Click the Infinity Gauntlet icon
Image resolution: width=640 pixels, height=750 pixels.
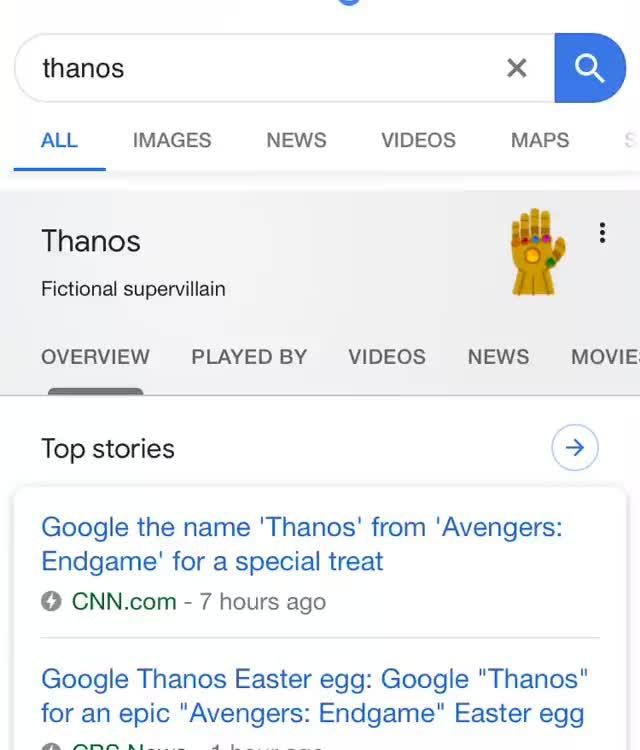pyautogui.click(x=537, y=252)
